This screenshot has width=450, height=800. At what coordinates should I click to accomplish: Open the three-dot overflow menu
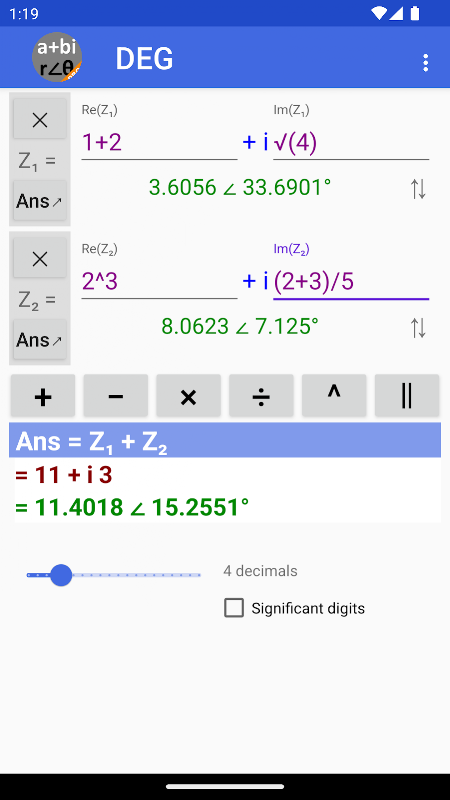(x=425, y=62)
